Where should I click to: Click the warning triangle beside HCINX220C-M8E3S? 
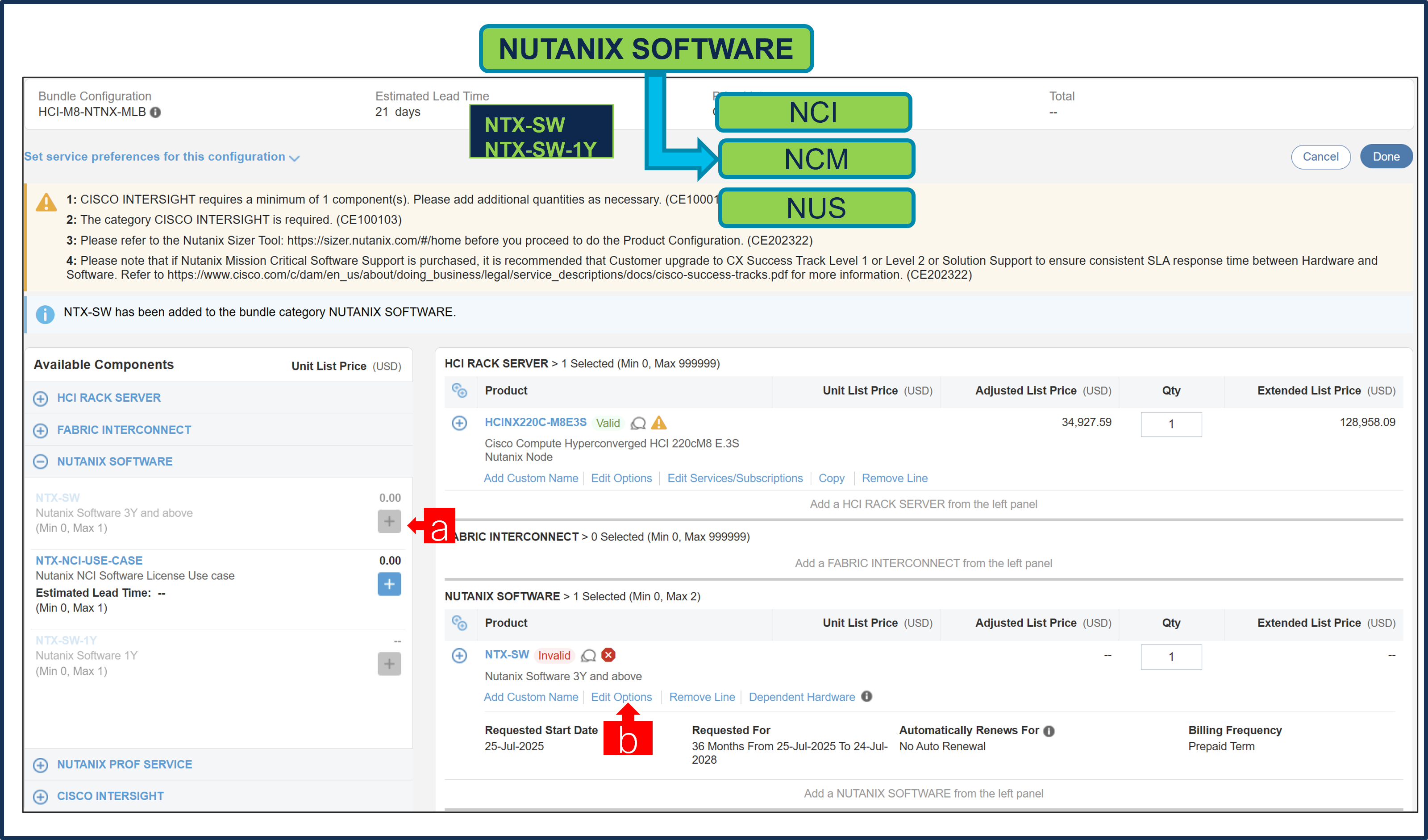[x=659, y=423]
